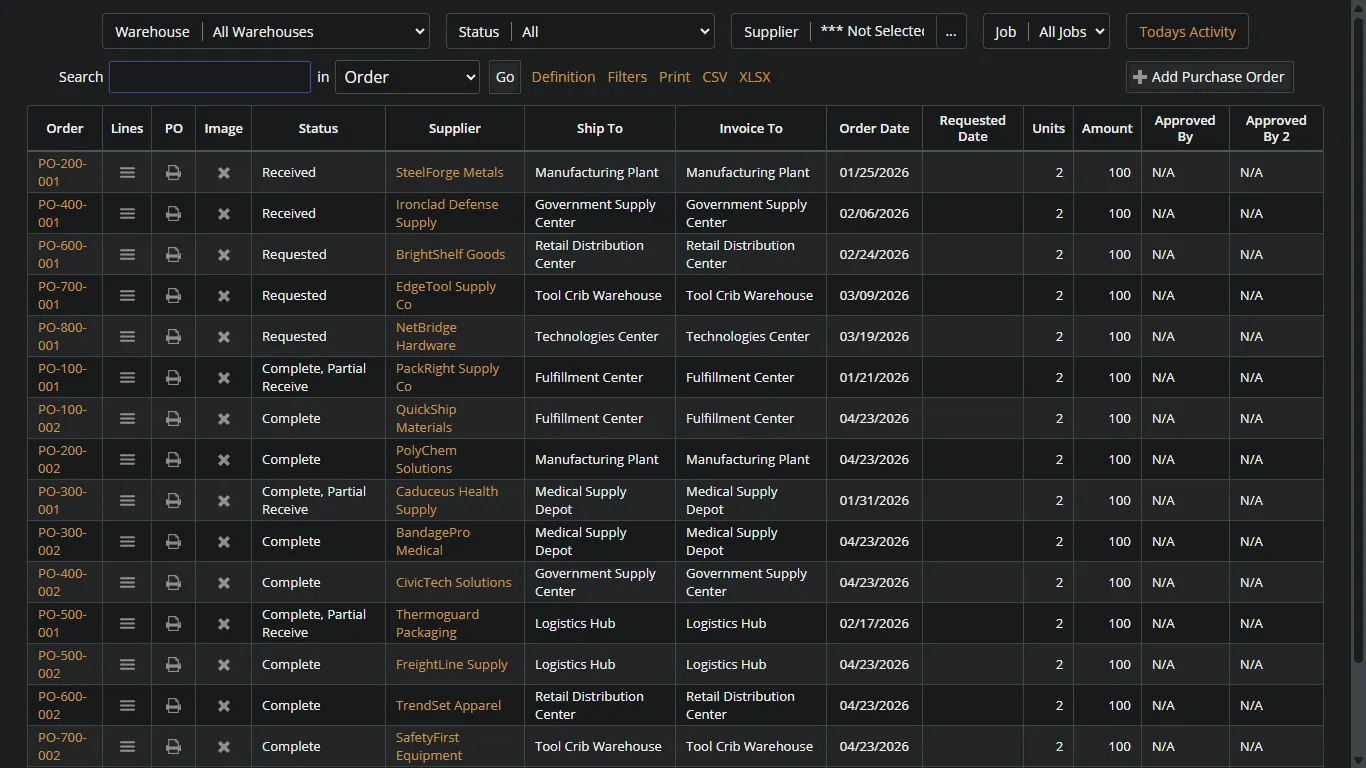Export list as XLSX
This screenshot has width=1366, height=768.
click(754, 77)
